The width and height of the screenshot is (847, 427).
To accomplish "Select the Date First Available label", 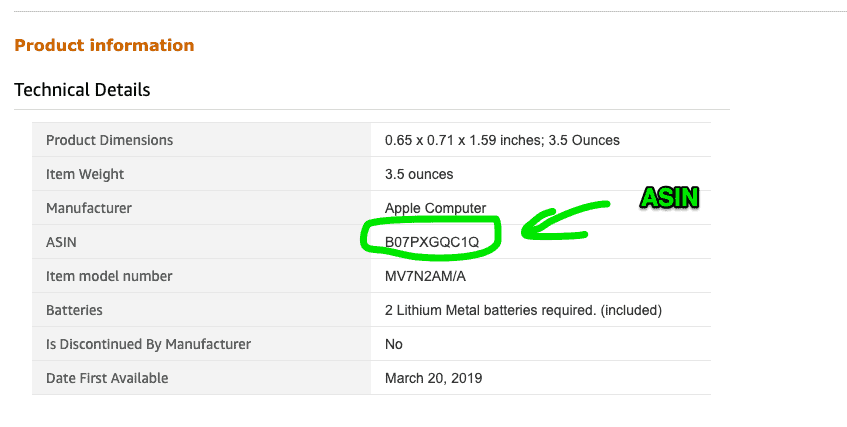I will click(107, 378).
